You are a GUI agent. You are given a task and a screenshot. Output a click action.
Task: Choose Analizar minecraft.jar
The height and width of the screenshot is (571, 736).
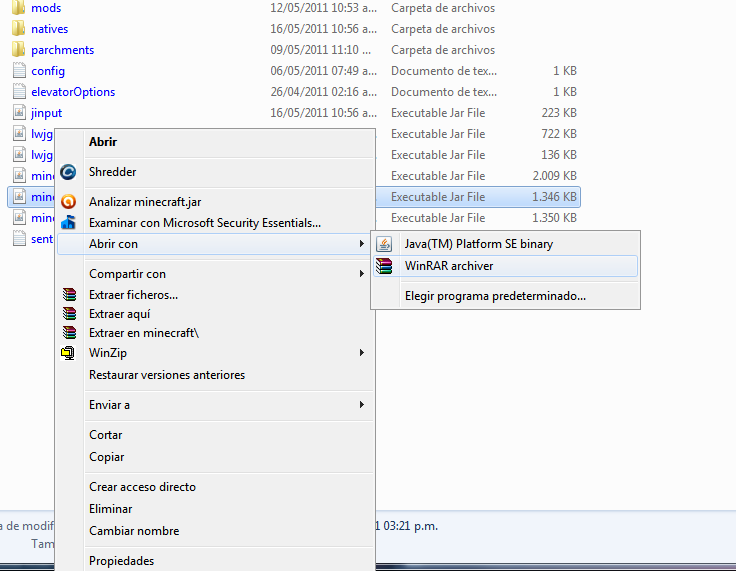[215, 202]
